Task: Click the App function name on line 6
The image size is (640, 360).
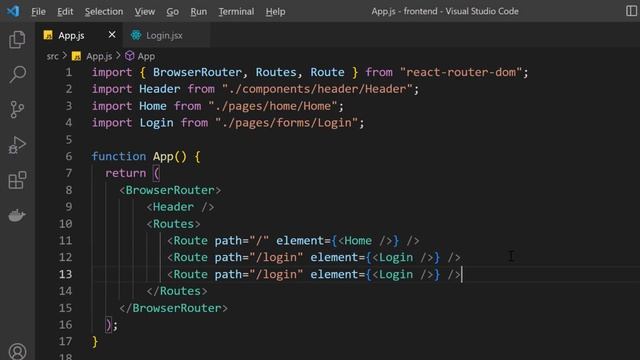Action: pos(163,156)
